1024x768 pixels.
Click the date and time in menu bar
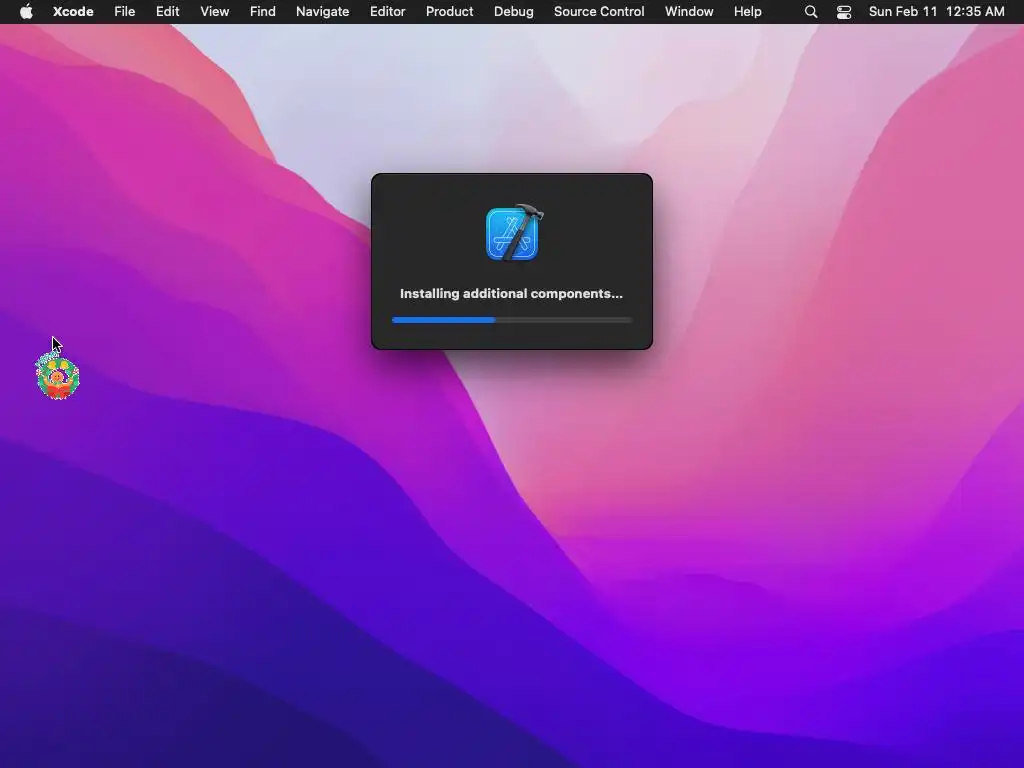936,12
